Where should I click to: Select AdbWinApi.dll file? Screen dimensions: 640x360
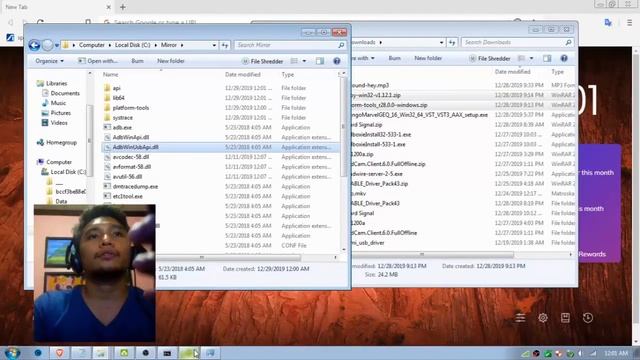click(131, 137)
